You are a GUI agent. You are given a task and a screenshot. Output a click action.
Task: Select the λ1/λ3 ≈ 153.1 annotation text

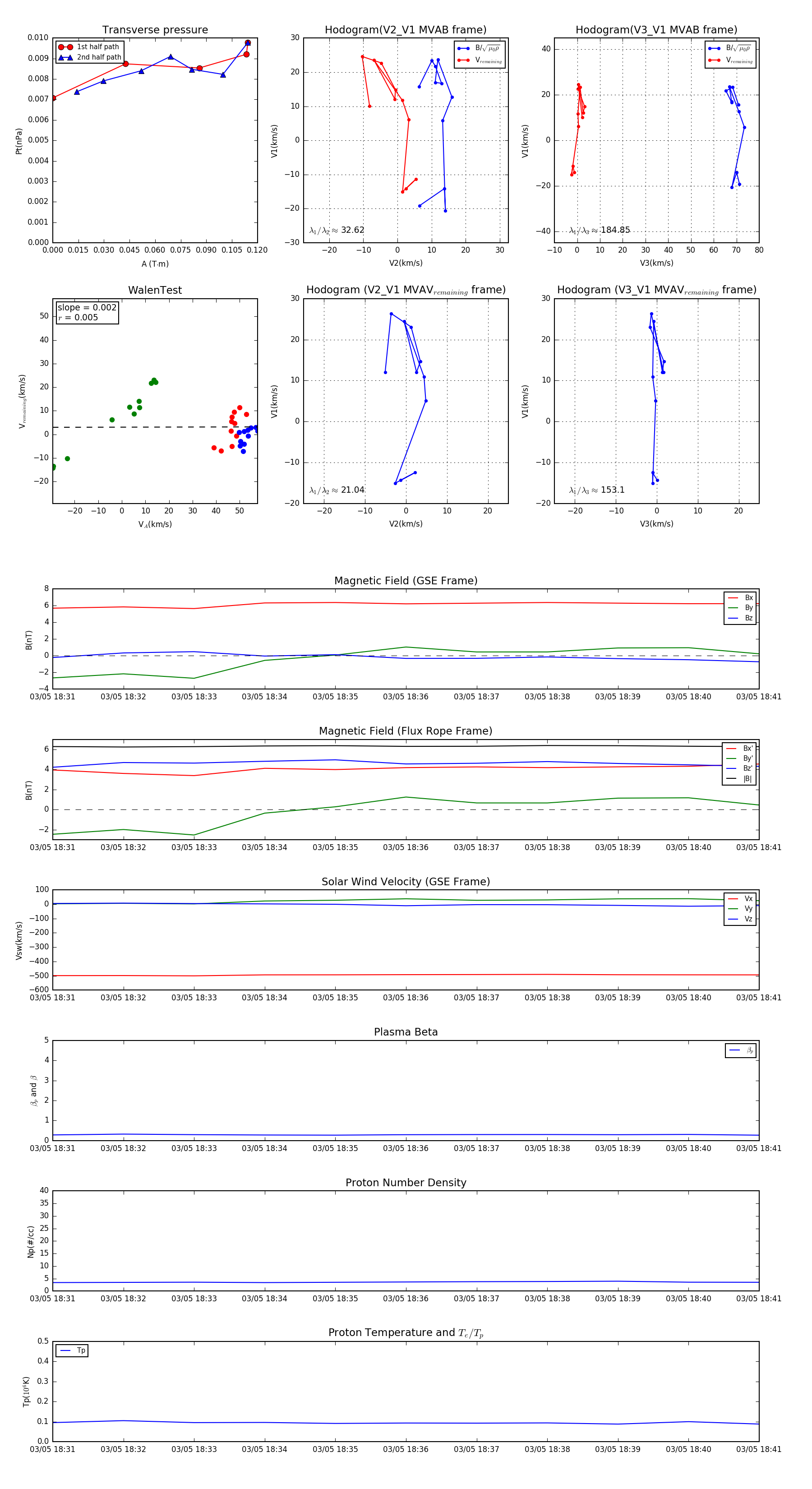coord(596,490)
